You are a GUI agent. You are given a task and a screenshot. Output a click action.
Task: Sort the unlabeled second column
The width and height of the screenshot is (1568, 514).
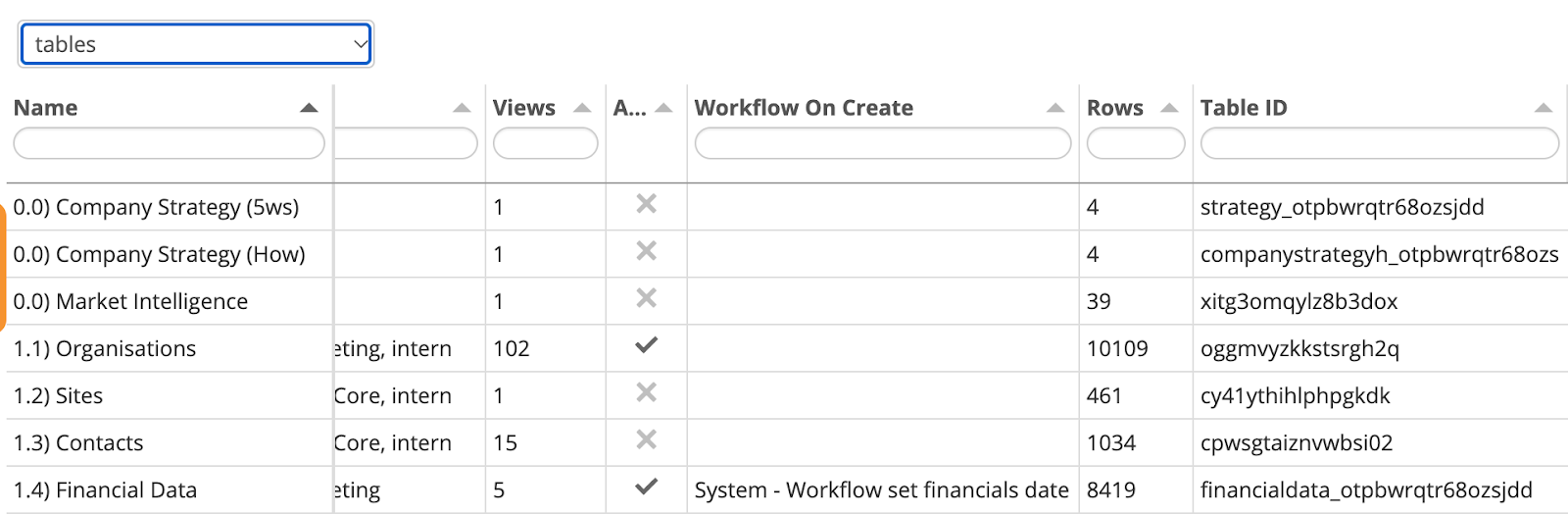(462, 108)
